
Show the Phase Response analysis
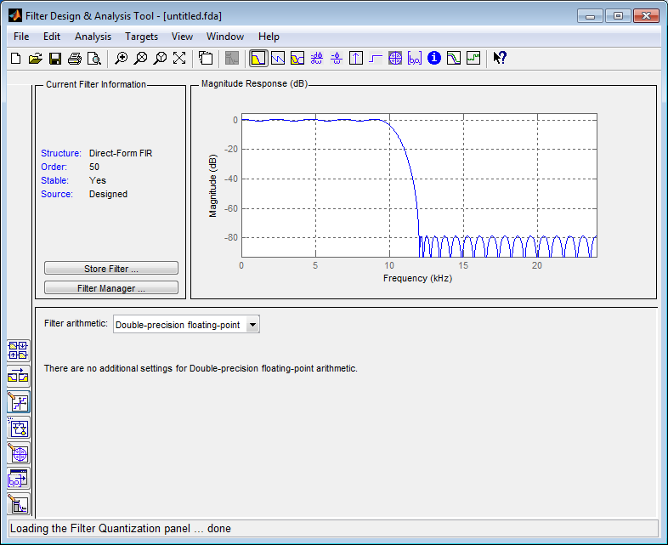(278, 58)
